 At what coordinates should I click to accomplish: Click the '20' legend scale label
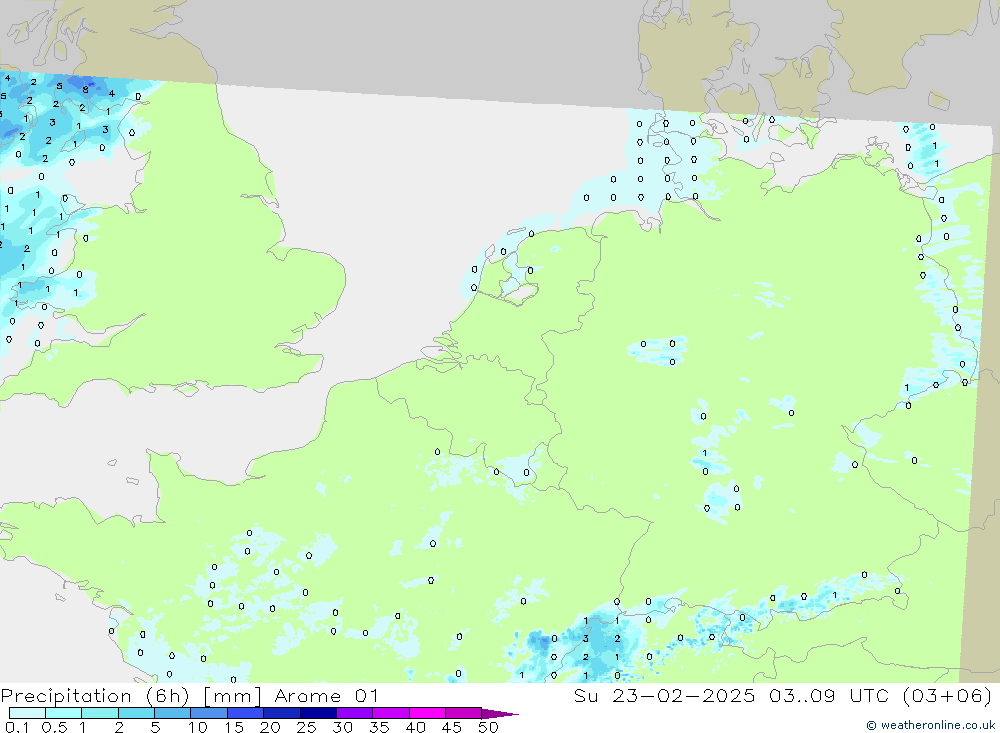tap(270, 727)
